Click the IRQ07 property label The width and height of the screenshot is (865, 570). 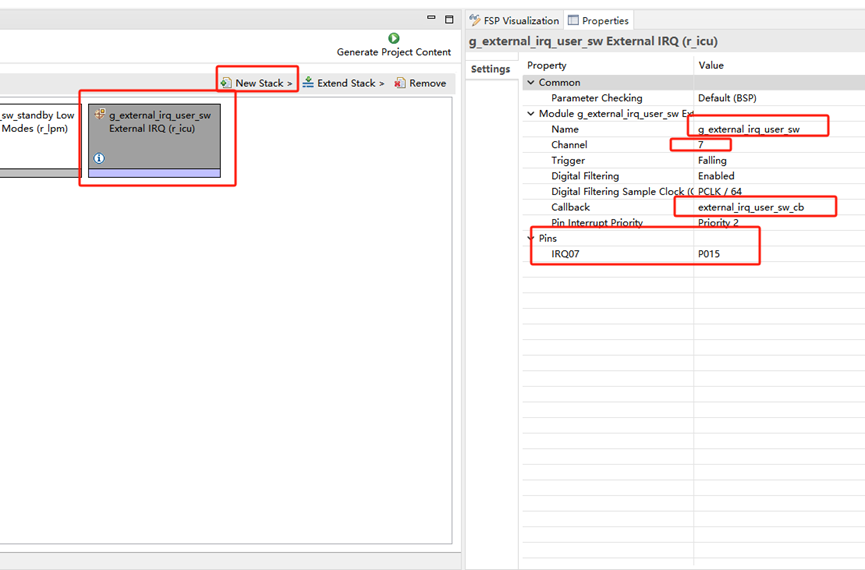click(x=565, y=254)
